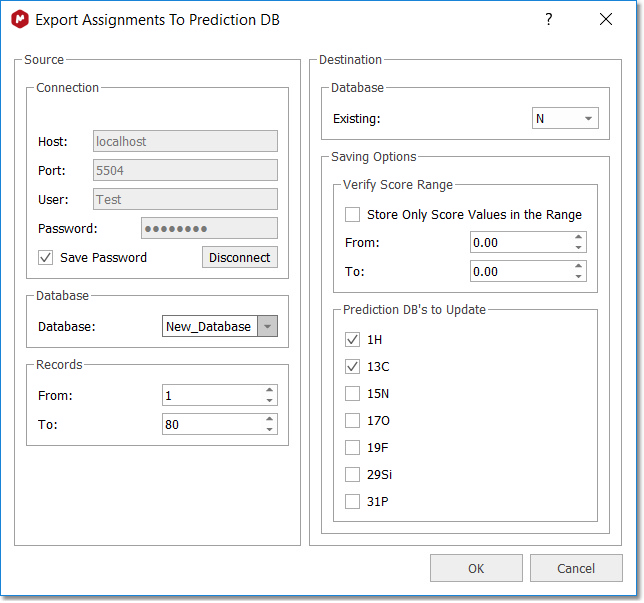Check the 29Si prediction DB checkbox
Viewport: 644px width, 603px height.
[352, 474]
